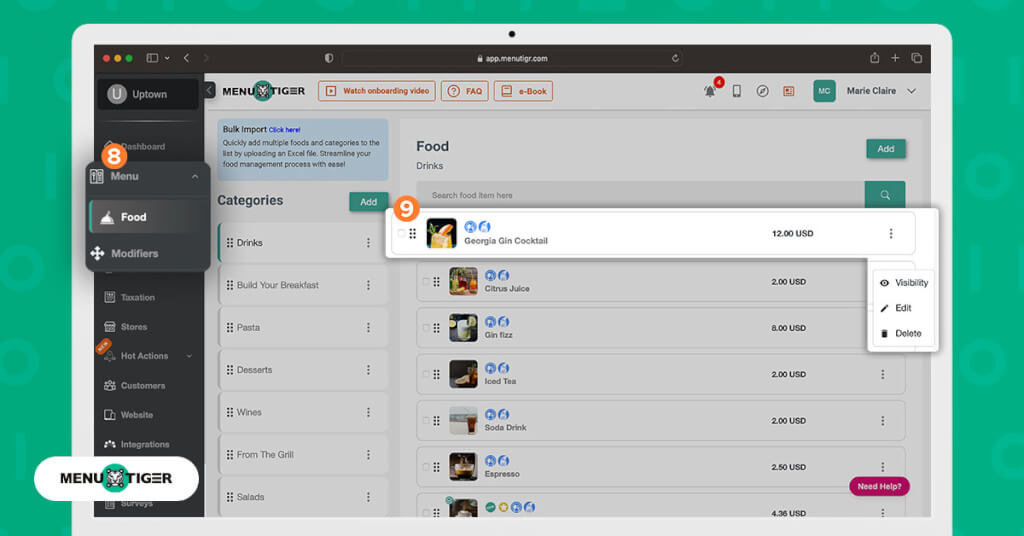
Task: Click the Need Help? button
Action: [x=879, y=486]
